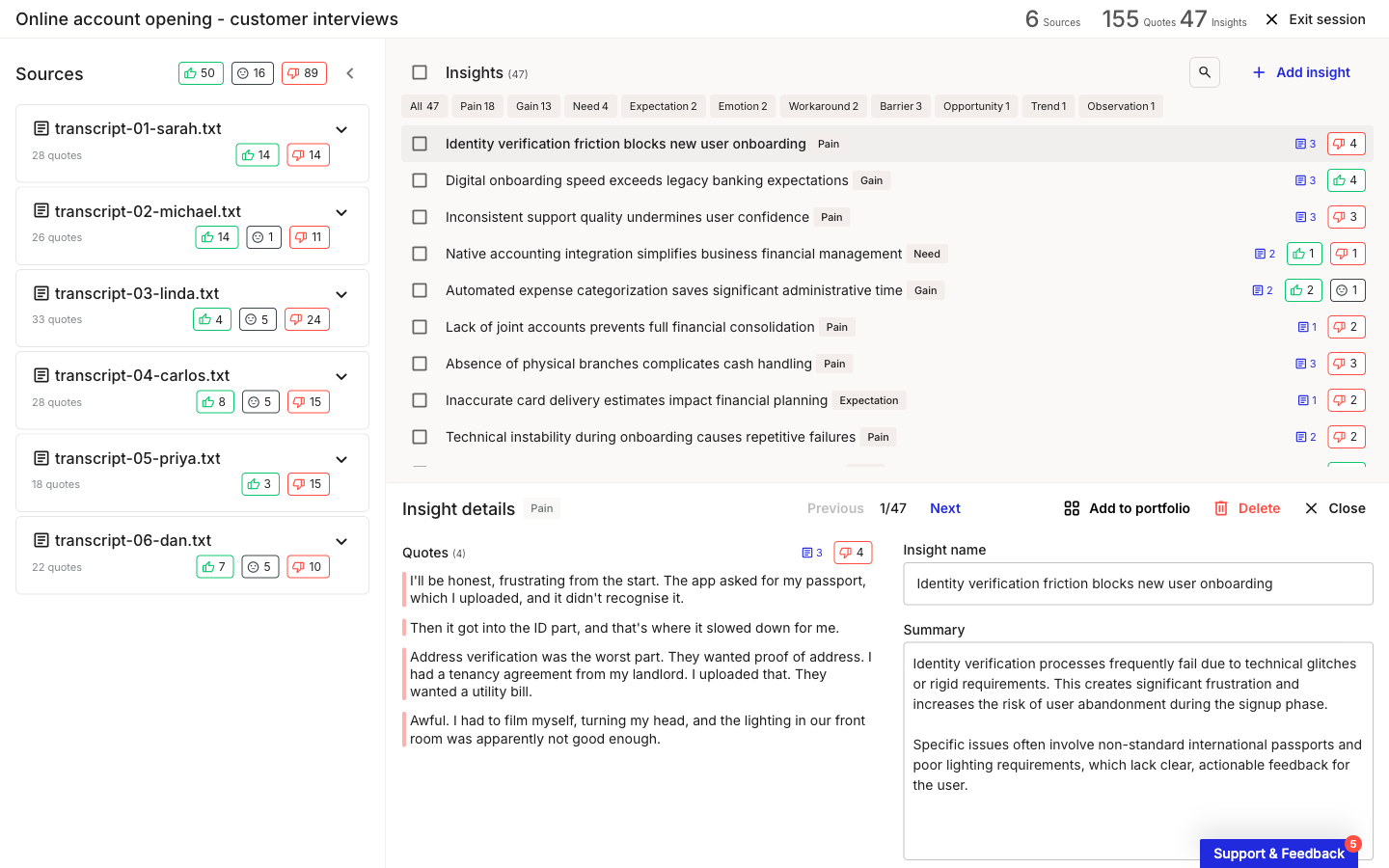Viewport: 1389px width, 868px height.
Task: Click transcript-02-michael.txt positive 14 badge
Action: tap(217, 237)
